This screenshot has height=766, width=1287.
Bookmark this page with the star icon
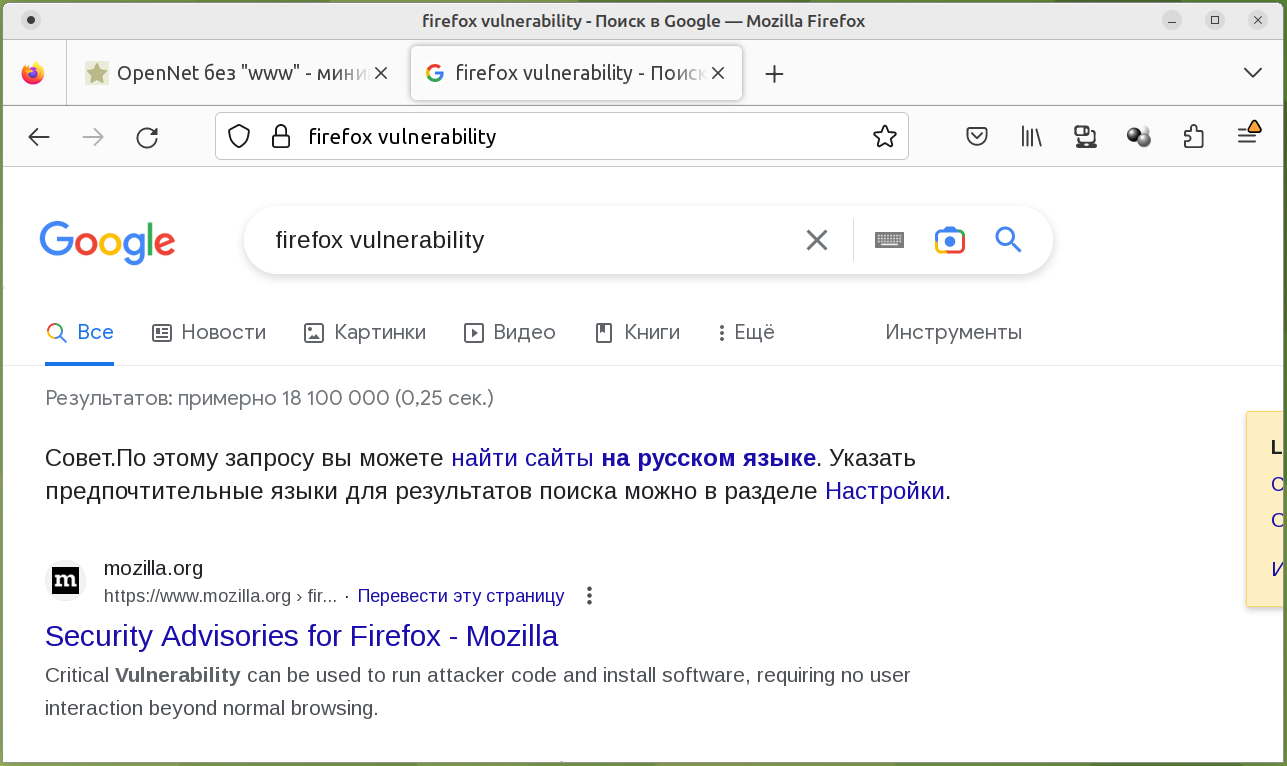coord(884,137)
